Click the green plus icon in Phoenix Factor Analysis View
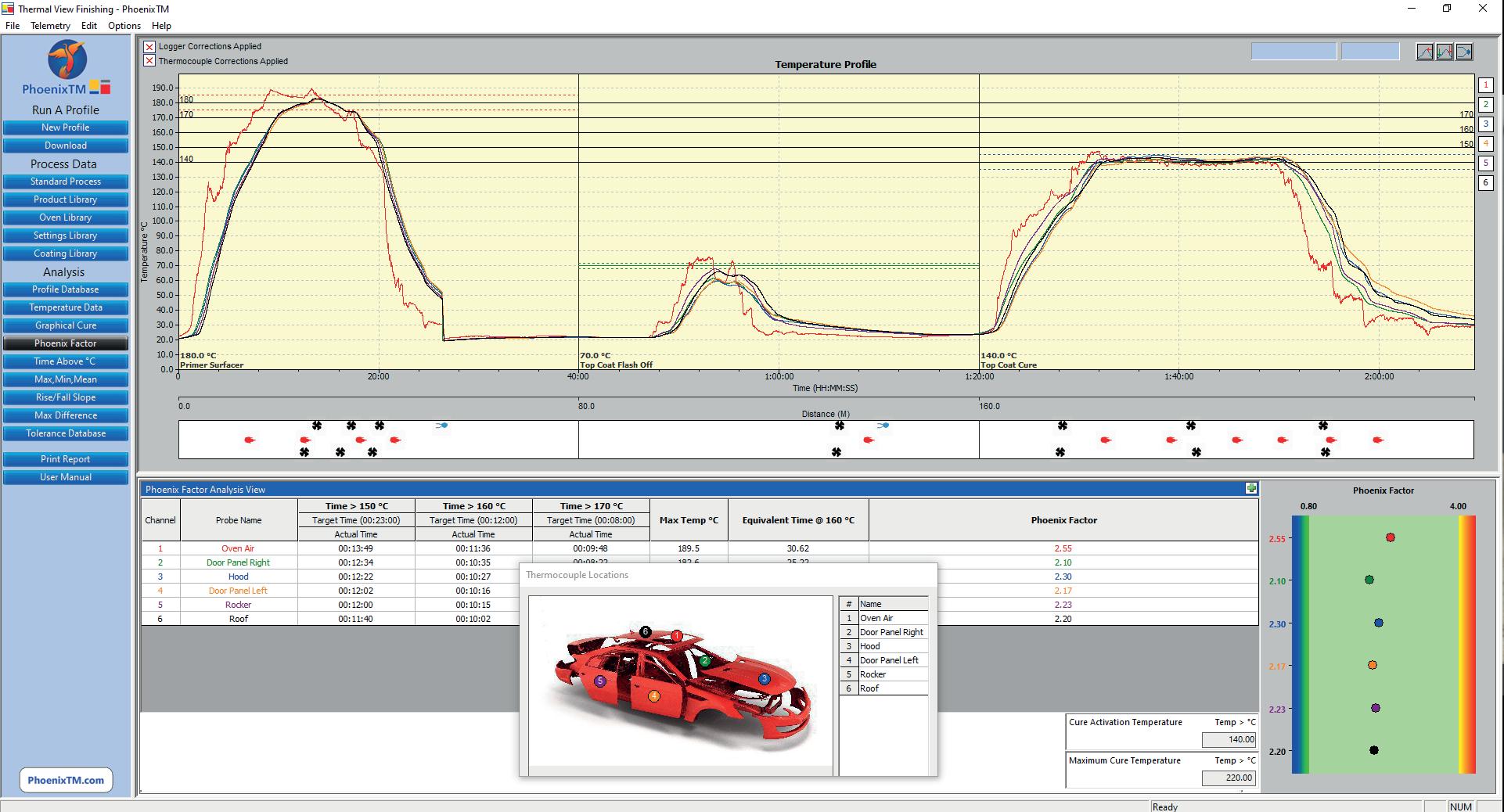The image size is (1504, 812). point(1251,488)
